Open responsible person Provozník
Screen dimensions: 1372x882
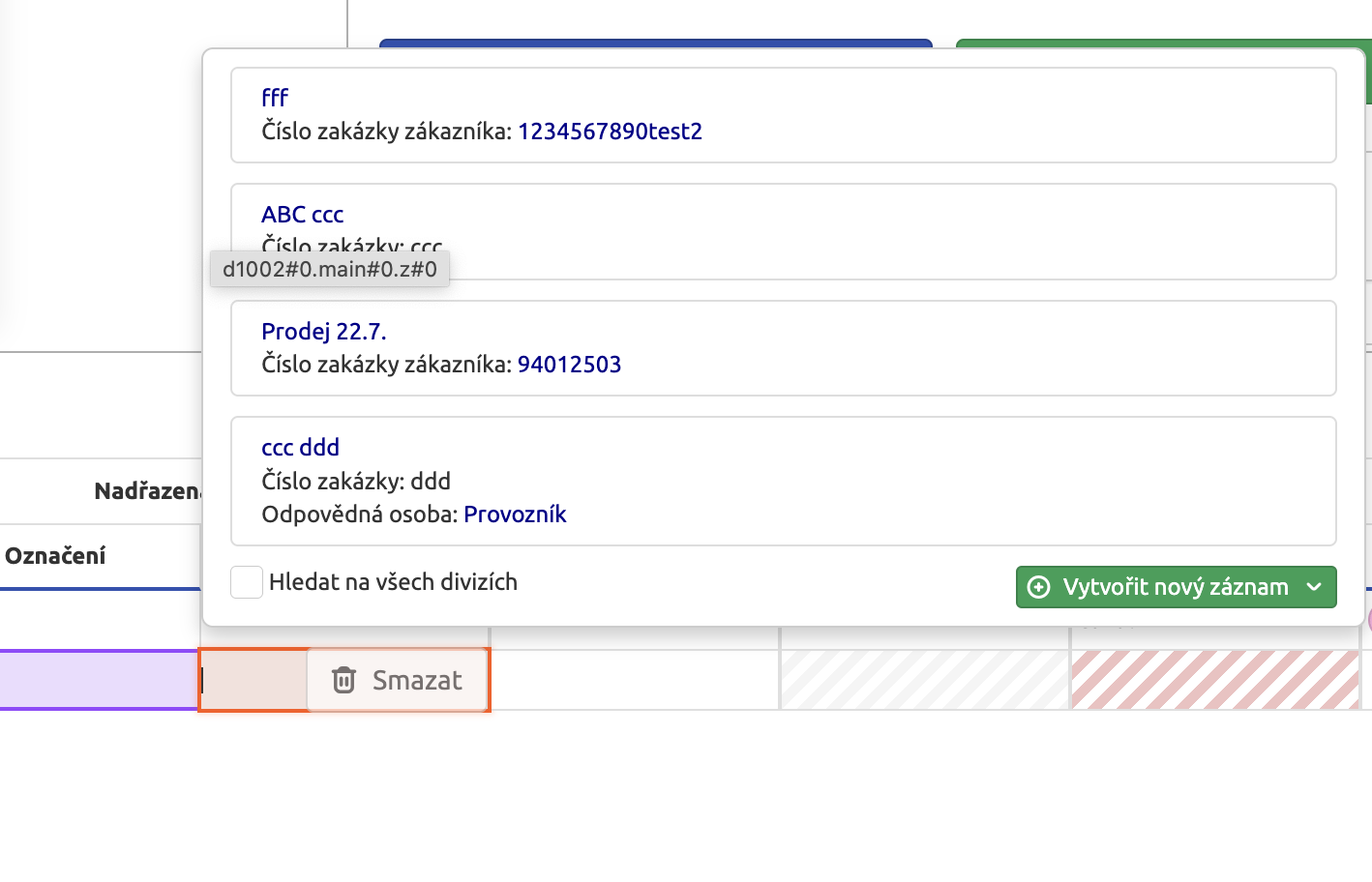tap(517, 514)
